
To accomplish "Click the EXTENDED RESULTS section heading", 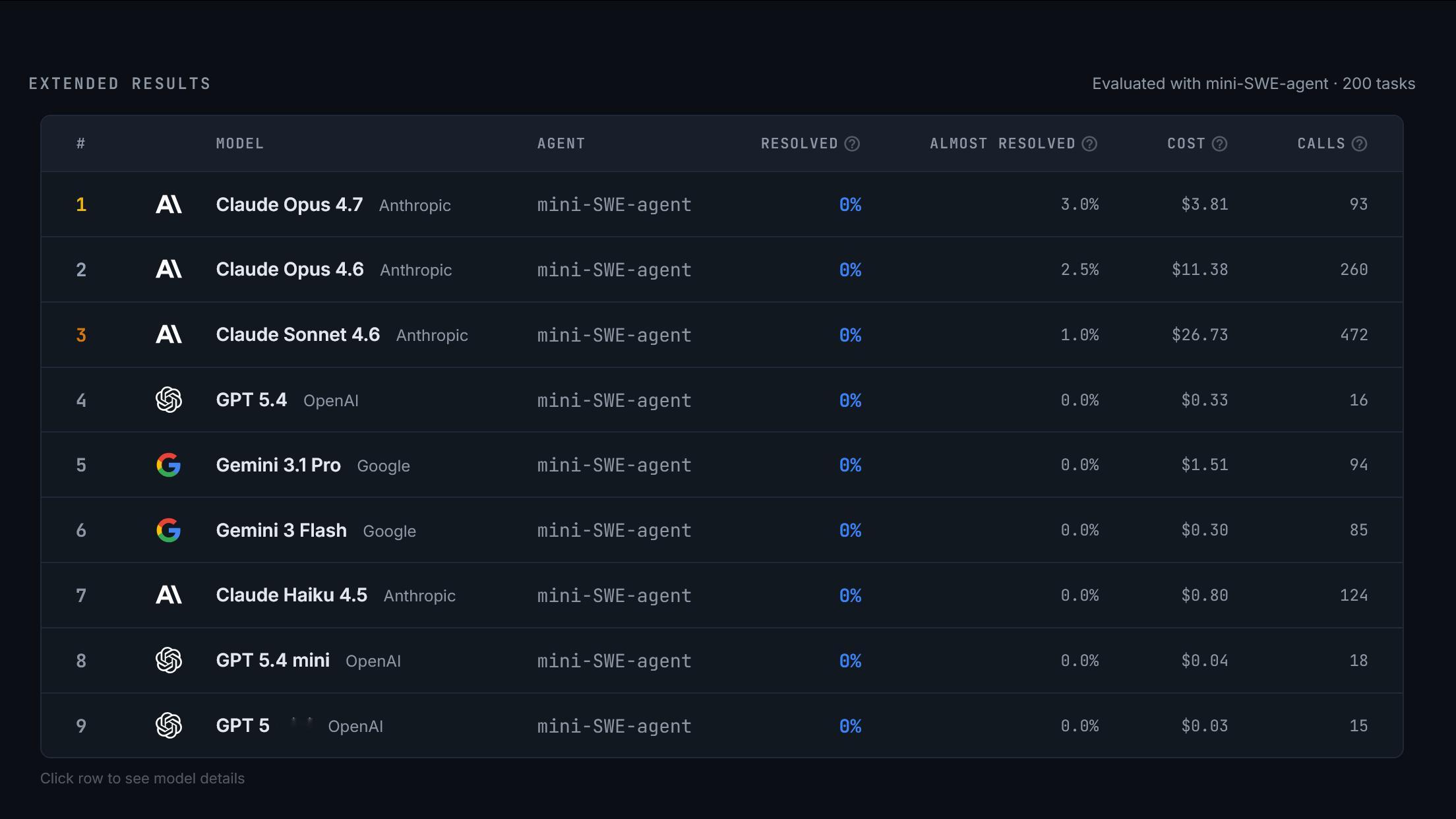I will [x=120, y=84].
